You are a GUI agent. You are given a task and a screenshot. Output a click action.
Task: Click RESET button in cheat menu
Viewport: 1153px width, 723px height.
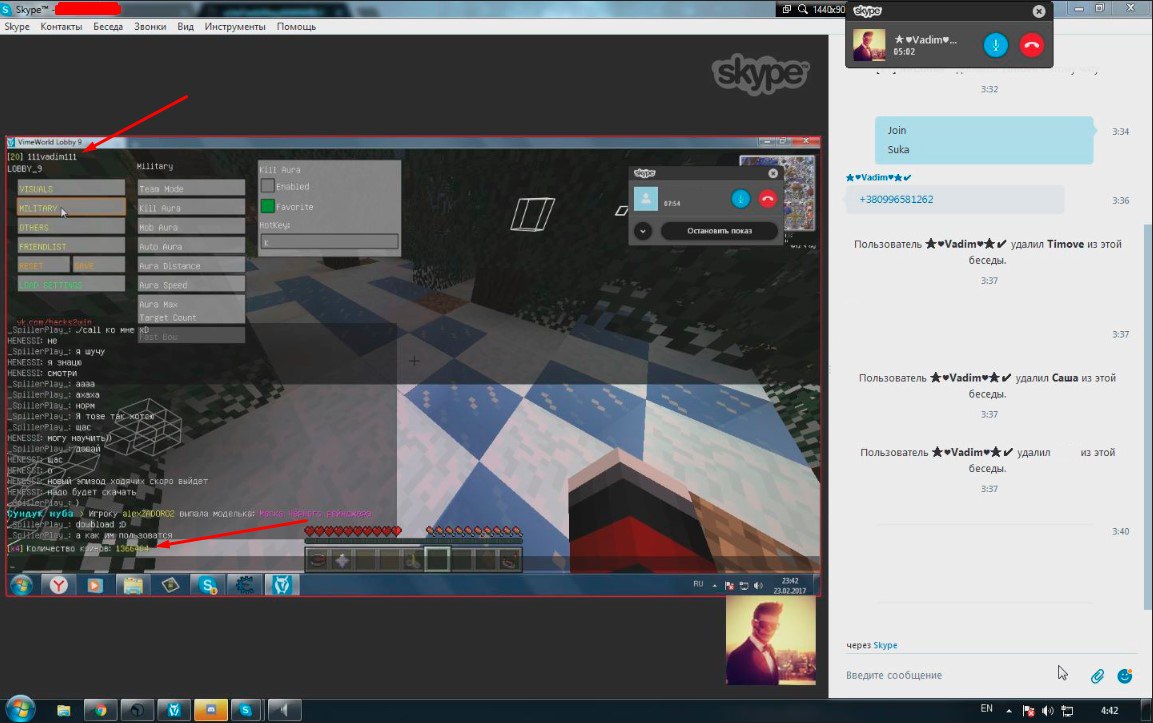click(43, 265)
